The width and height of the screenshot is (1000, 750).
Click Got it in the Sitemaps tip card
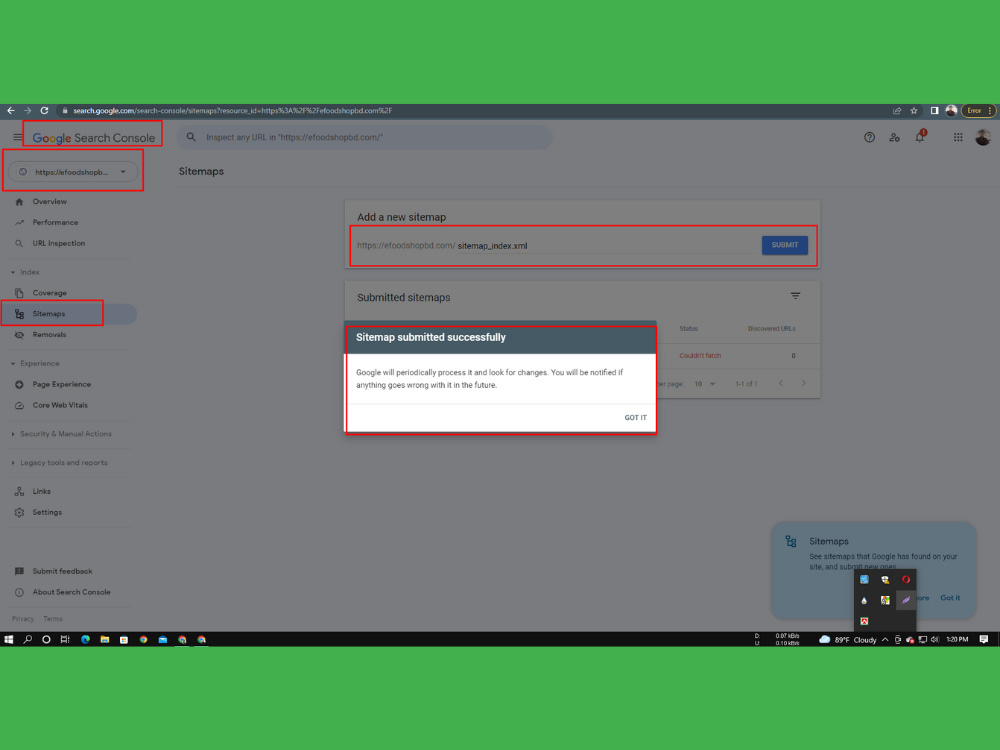[x=950, y=598]
